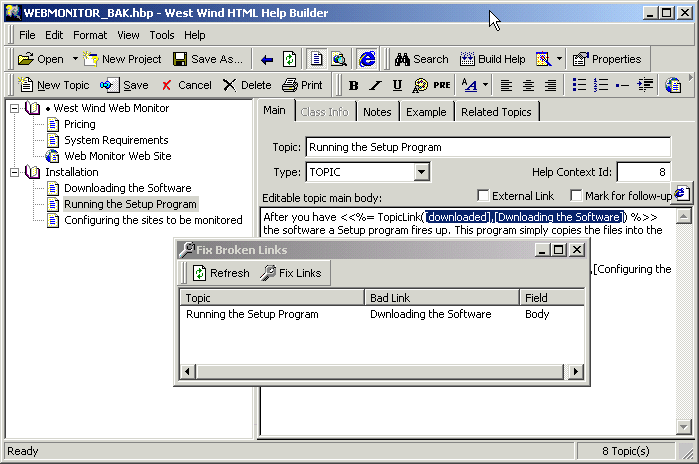Screen dimensions: 699x464
Task: Click the Search binoculars button
Action: tap(421, 59)
